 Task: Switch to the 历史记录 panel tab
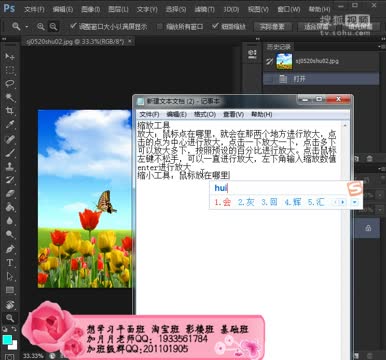tap(279, 47)
